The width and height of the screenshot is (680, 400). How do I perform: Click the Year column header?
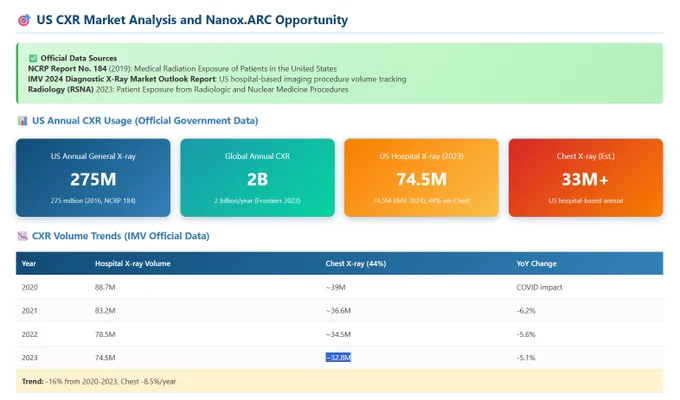(29, 263)
